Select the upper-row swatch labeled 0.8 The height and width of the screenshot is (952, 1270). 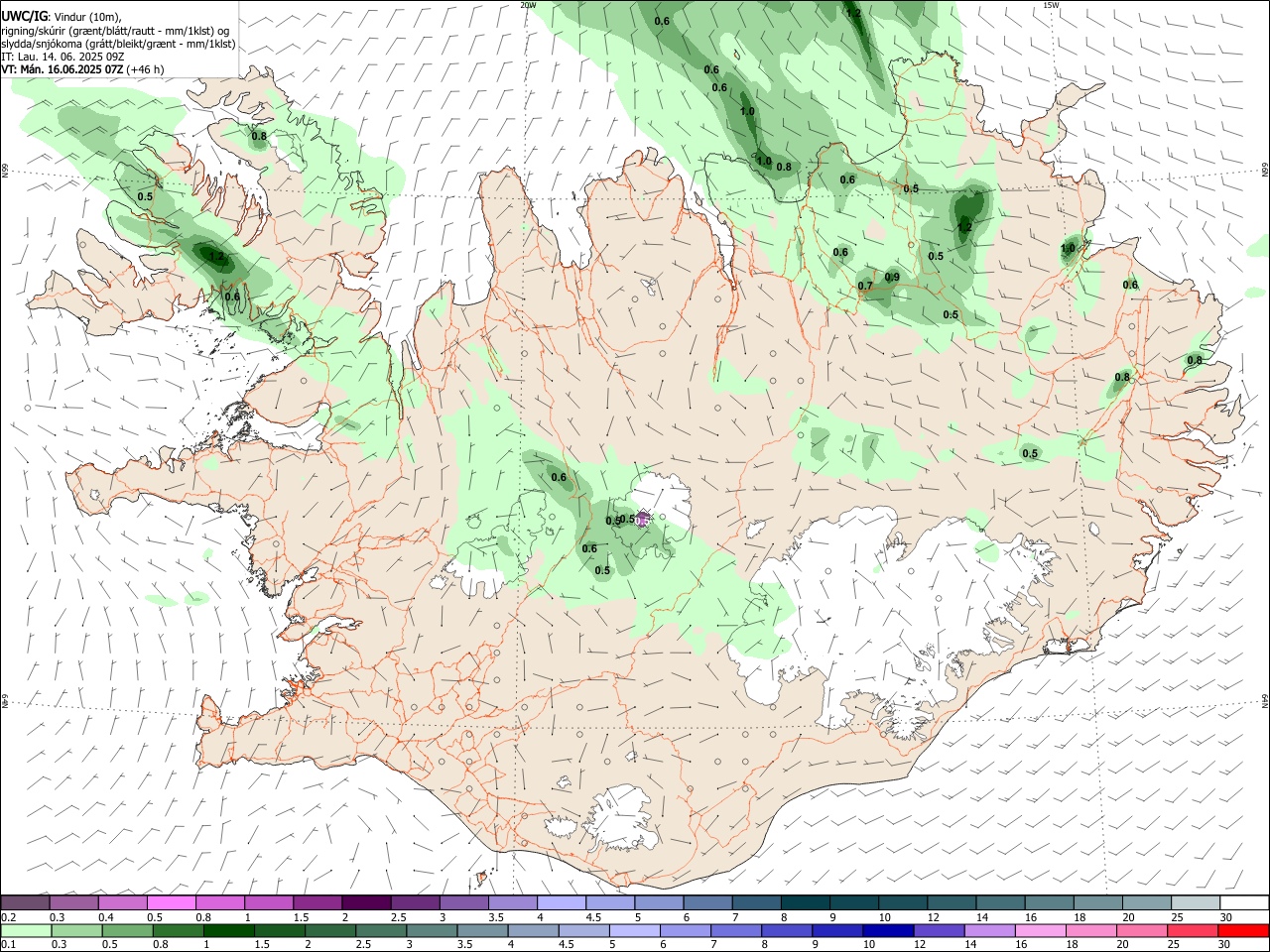point(220,902)
